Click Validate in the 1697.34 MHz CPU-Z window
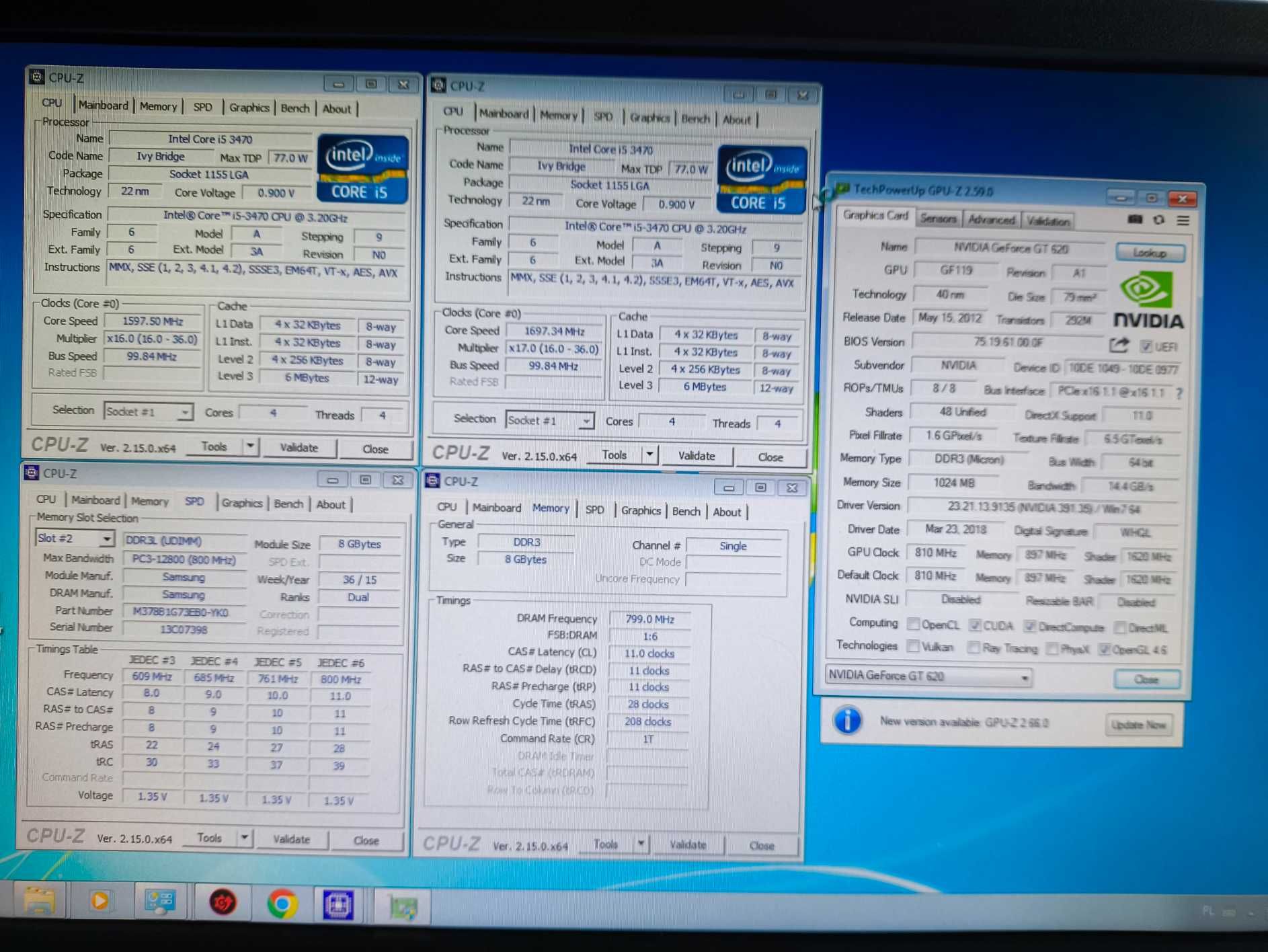The image size is (1268, 952). coord(697,455)
